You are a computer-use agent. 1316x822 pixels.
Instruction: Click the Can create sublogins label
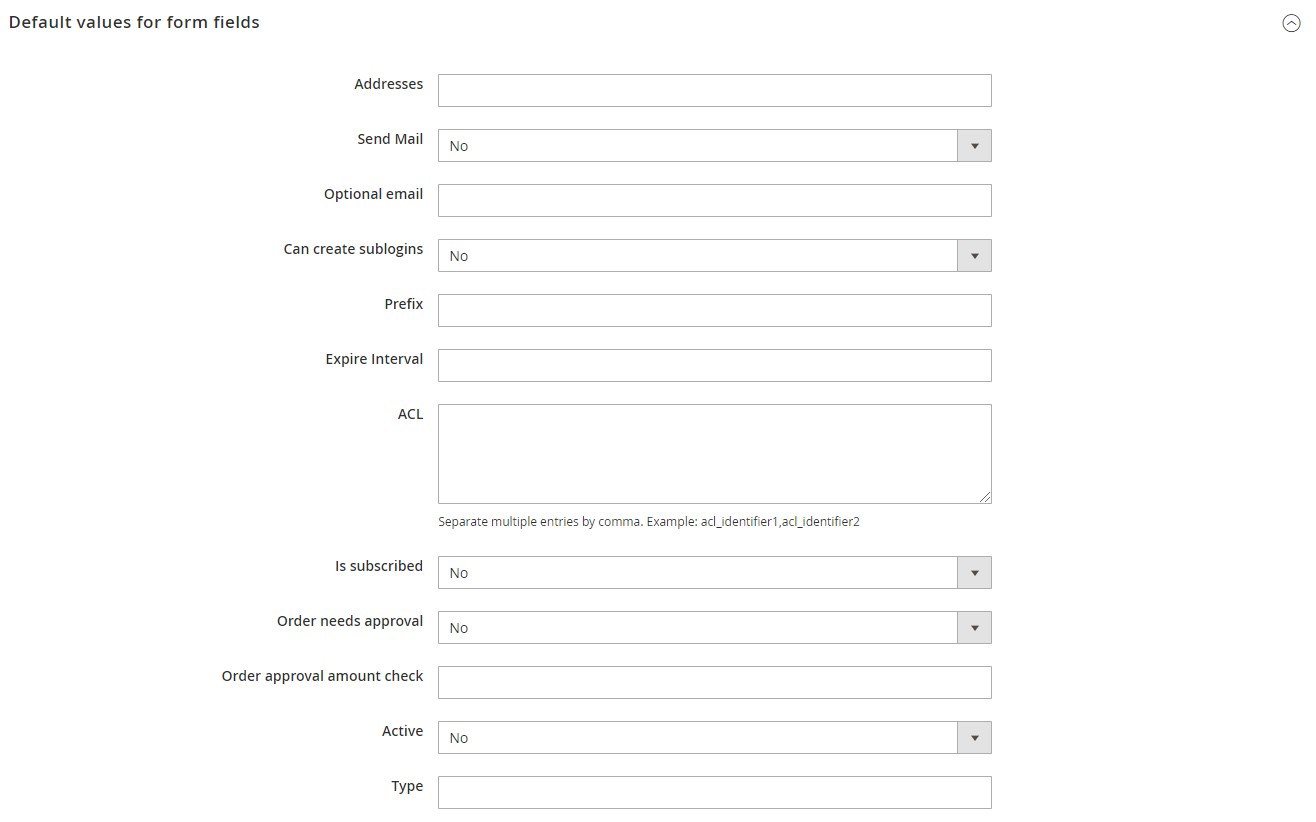coord(353,249)
